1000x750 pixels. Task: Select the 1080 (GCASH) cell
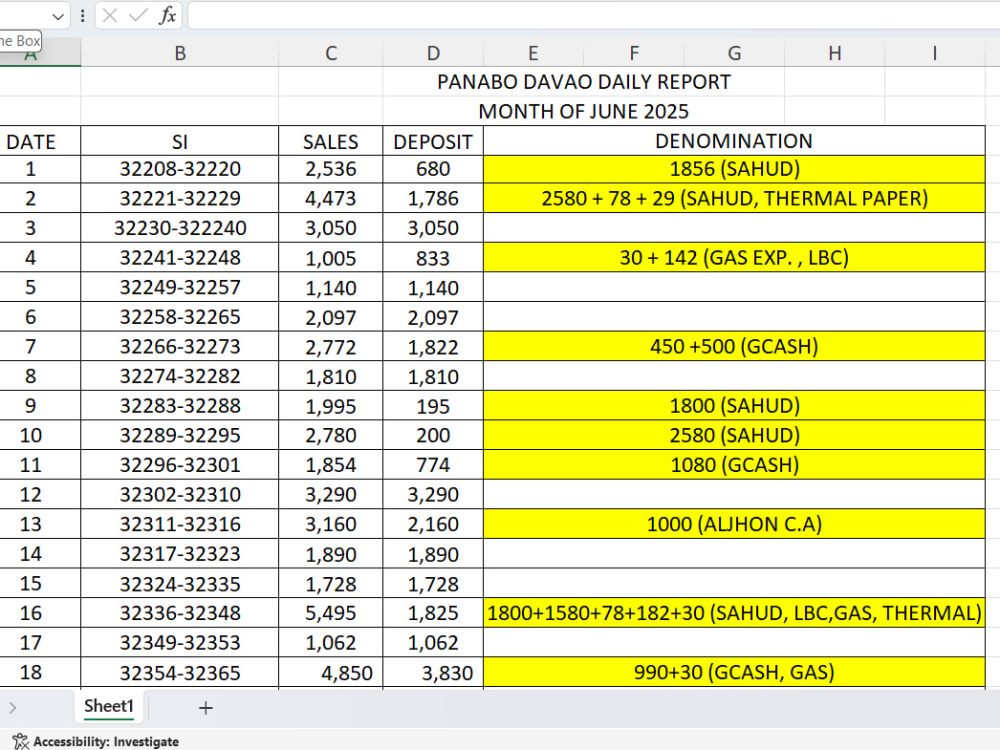point(734,465)
